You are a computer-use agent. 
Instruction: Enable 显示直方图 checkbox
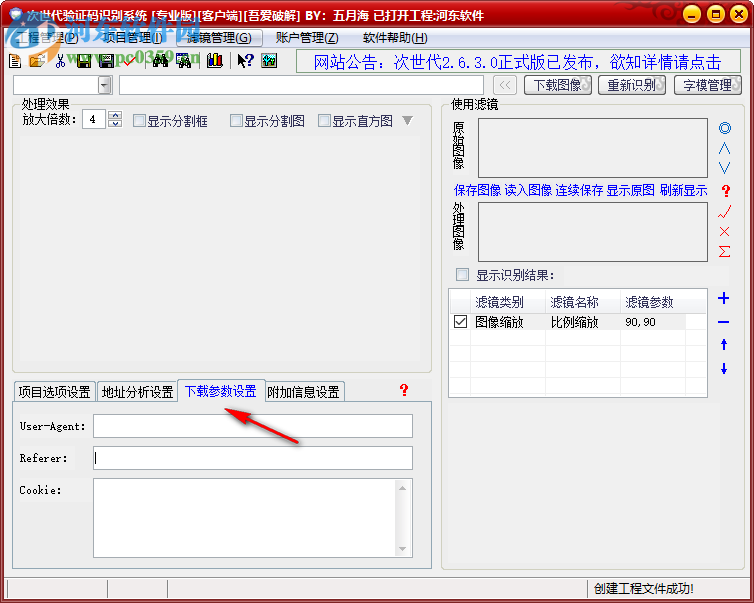pyautogui.click(x=324, y=121)
